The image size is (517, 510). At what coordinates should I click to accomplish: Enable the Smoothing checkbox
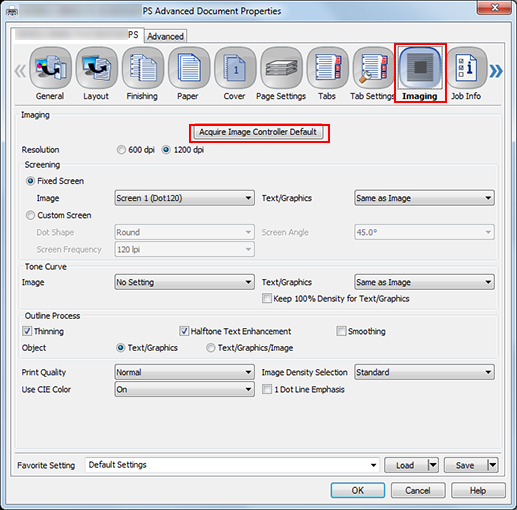341,331
